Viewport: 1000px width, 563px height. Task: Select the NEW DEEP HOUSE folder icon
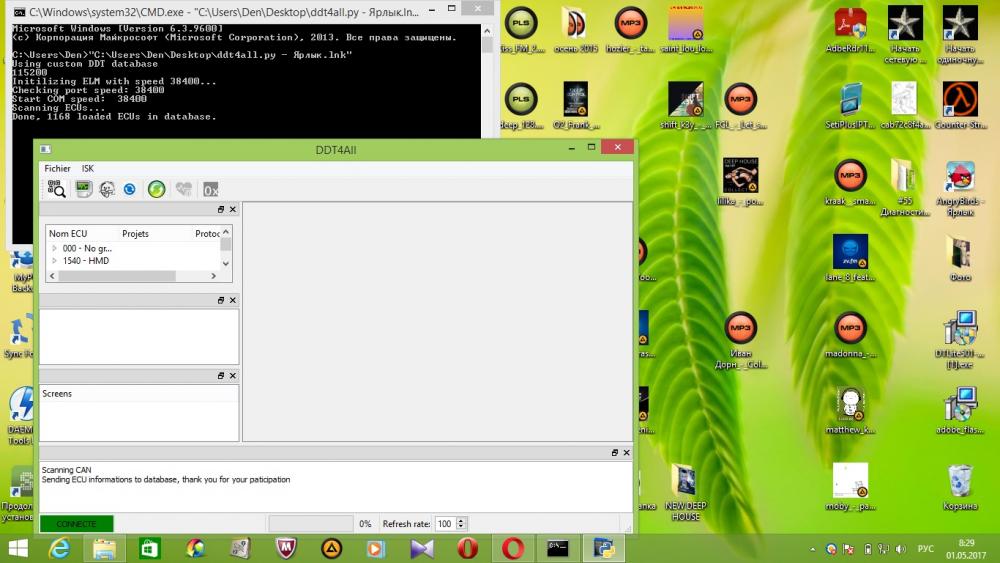coord(686,492)
